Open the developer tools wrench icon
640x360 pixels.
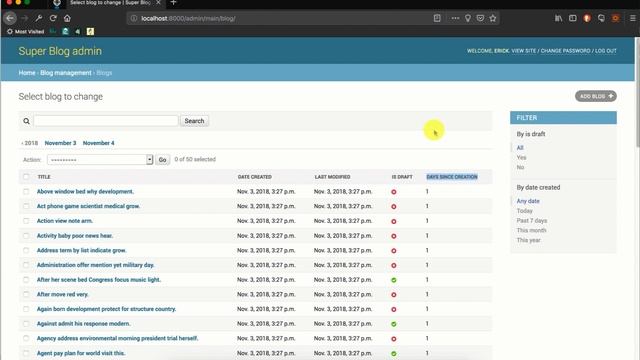pos(39,18)
